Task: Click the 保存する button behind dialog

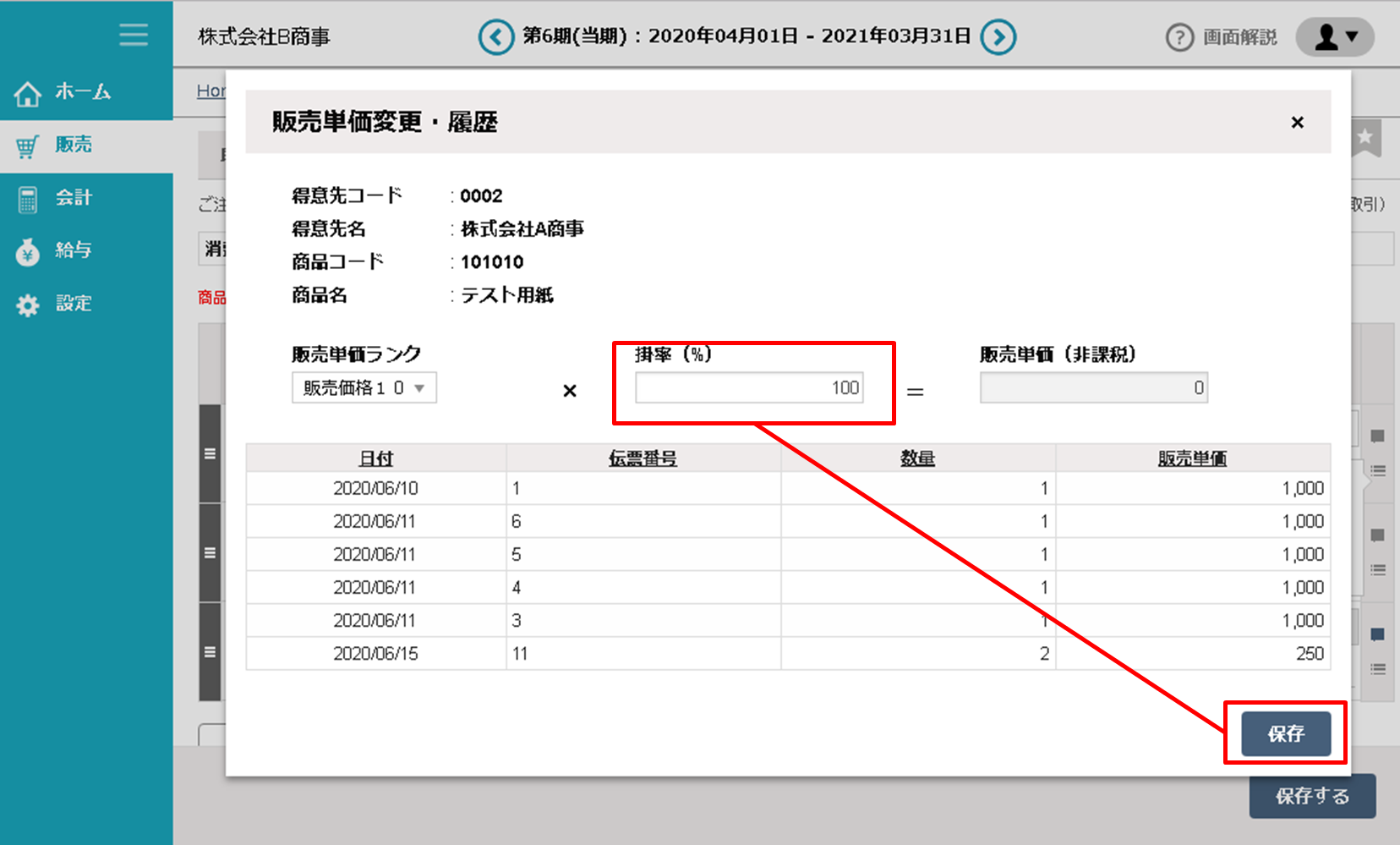Action: tap(1312, 796)
